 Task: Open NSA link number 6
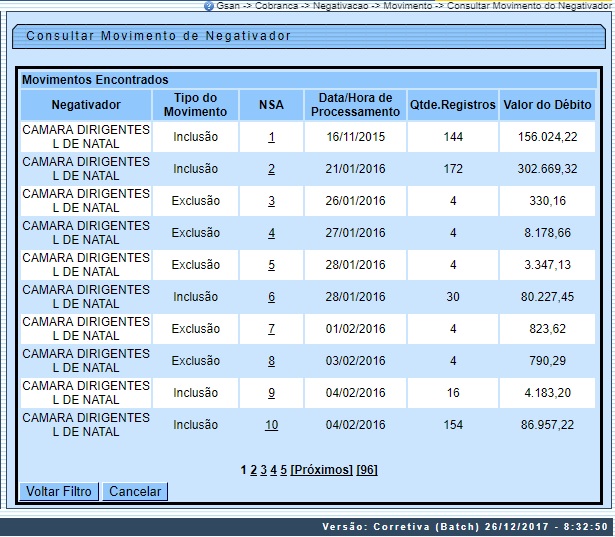tap(271, 297)
